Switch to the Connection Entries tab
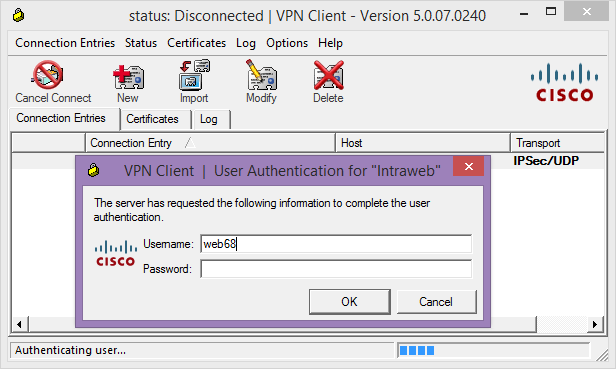616x369 pixels. coord(64,118)
